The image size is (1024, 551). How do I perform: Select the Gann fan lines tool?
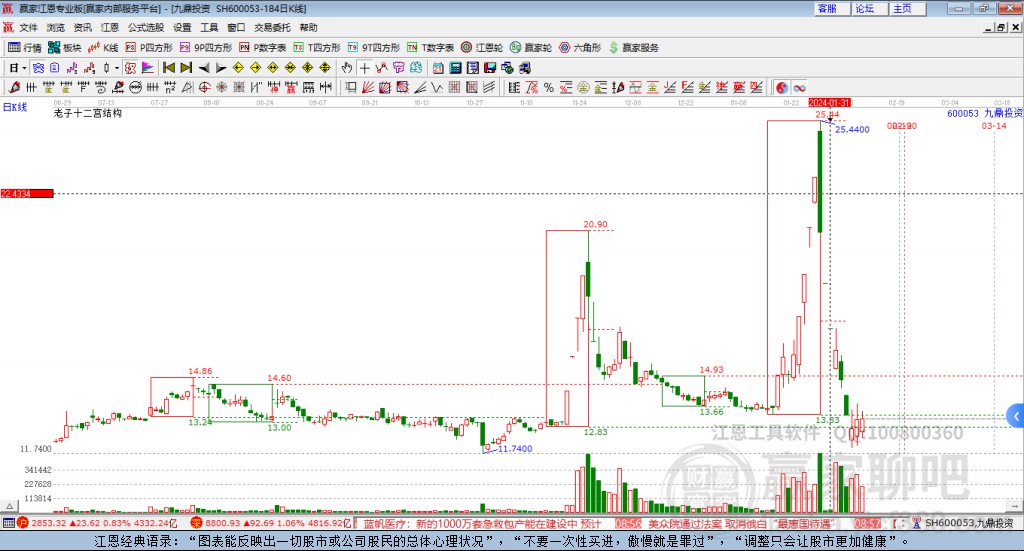coord(368,87)
